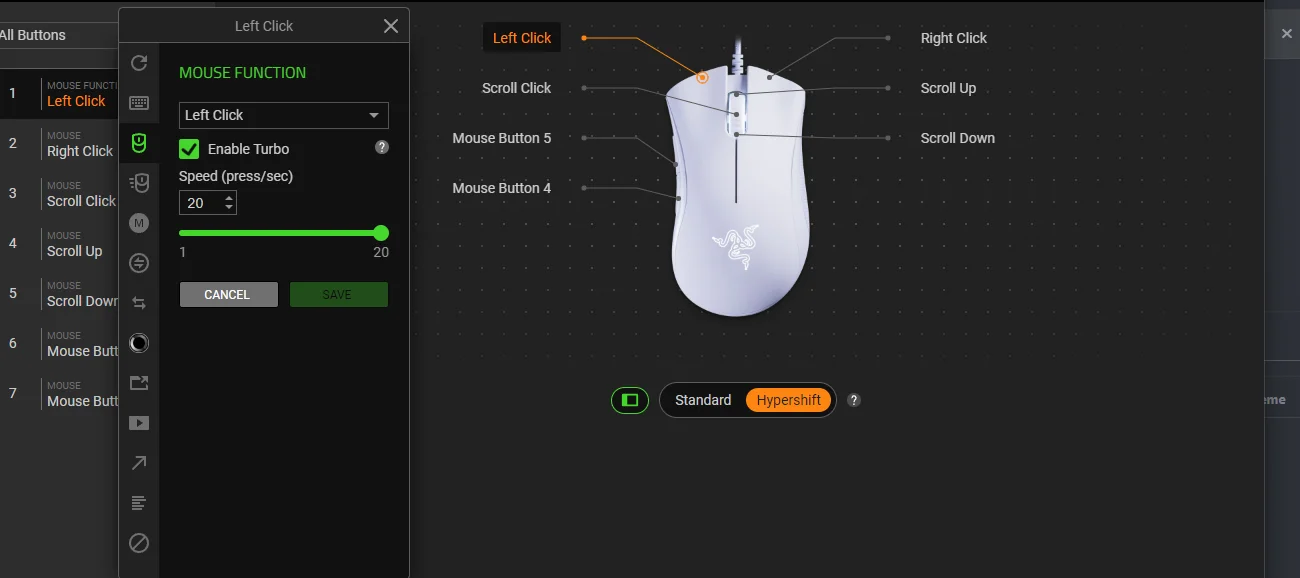The image size is (1300, 578).
Task: Show help for Enable Turbo
Action: click(382, 147)
